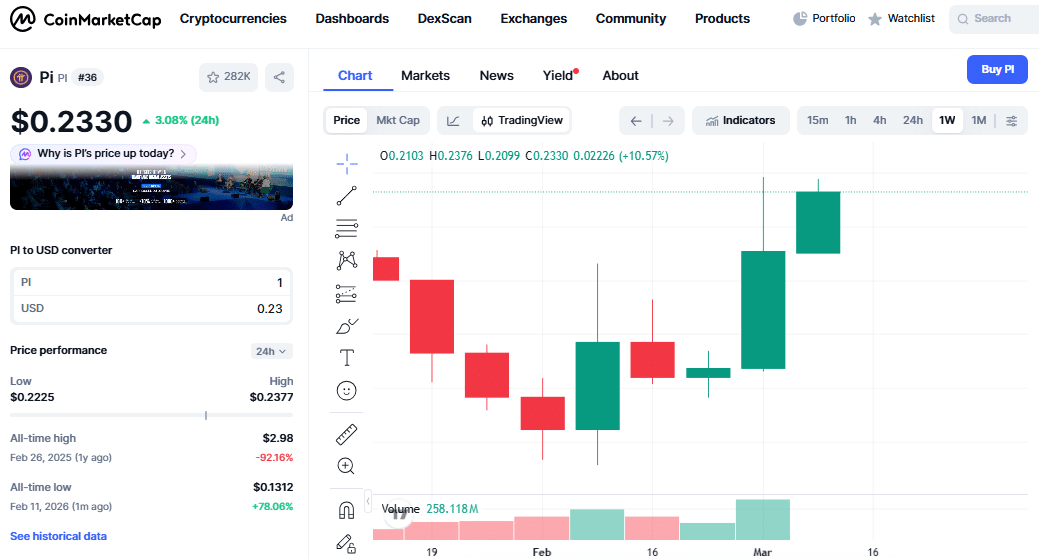This screenshot has height=559, width=1039.
Task: Set the interval to 15m
Action: (817, 121)
